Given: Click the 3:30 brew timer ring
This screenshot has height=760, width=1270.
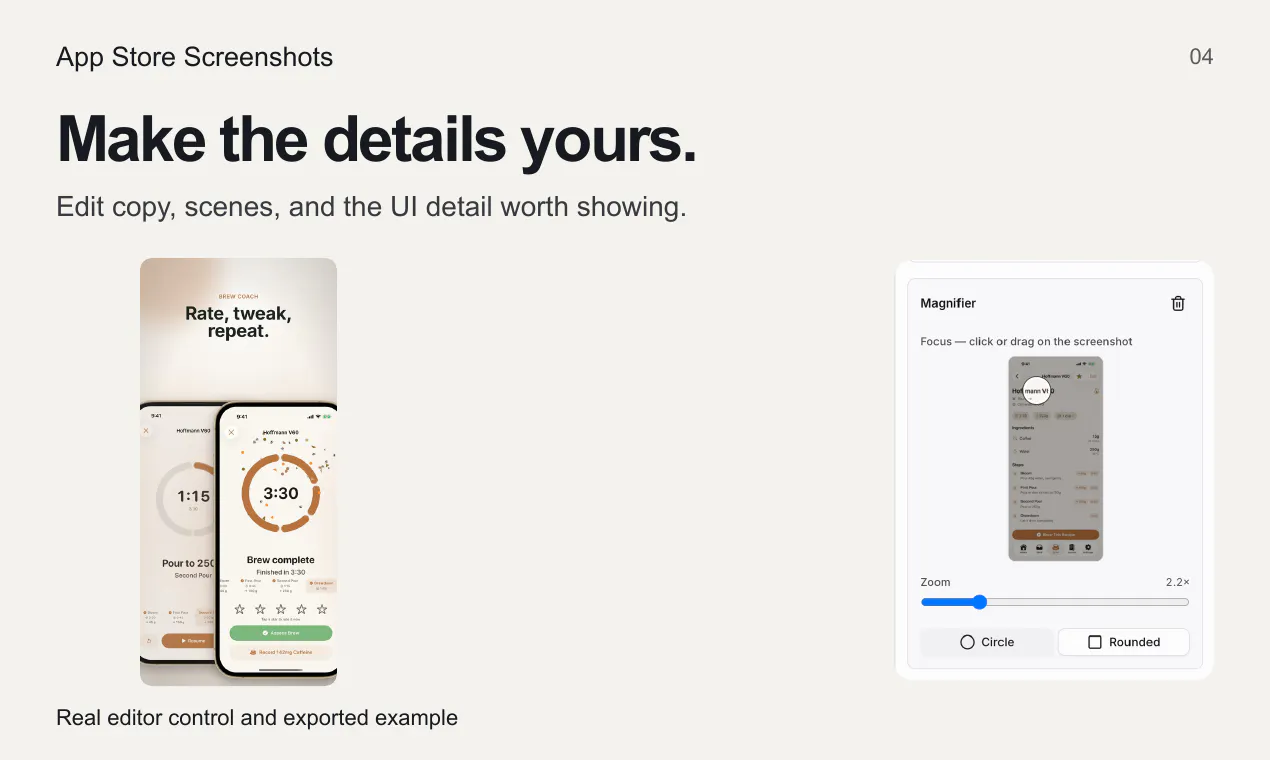Looking at the screenshot, I should pyautogui.click(x=281, y=493).
